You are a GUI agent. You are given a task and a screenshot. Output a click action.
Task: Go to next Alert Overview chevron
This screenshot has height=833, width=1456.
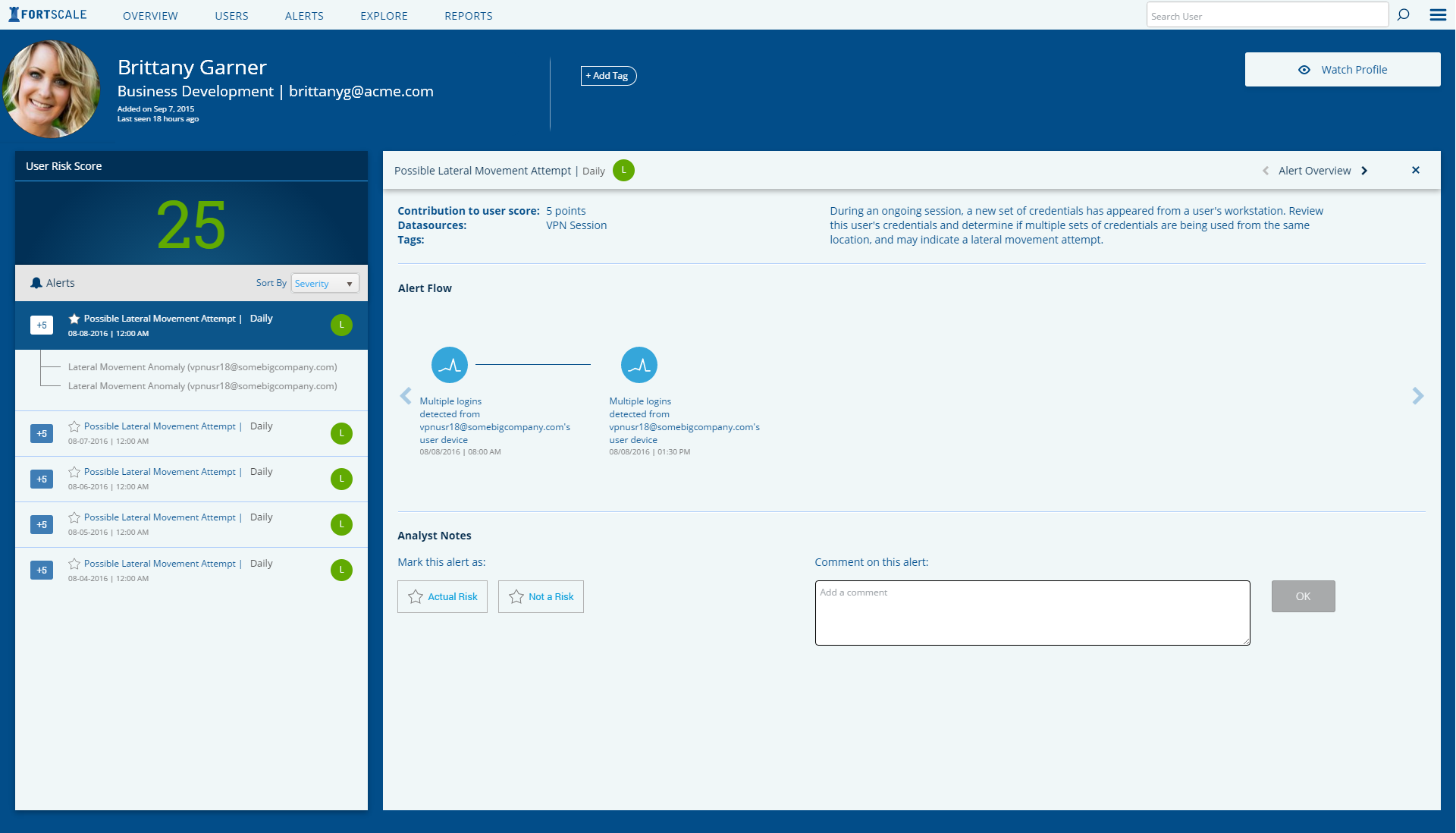coord(1364,171)
